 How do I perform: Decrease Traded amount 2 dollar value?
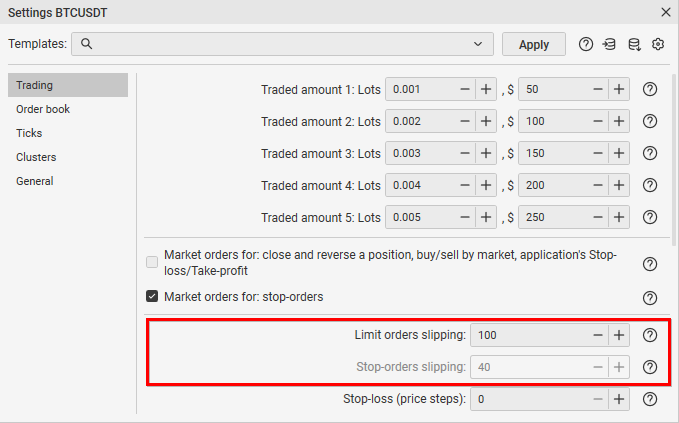(x=598, y=121)
